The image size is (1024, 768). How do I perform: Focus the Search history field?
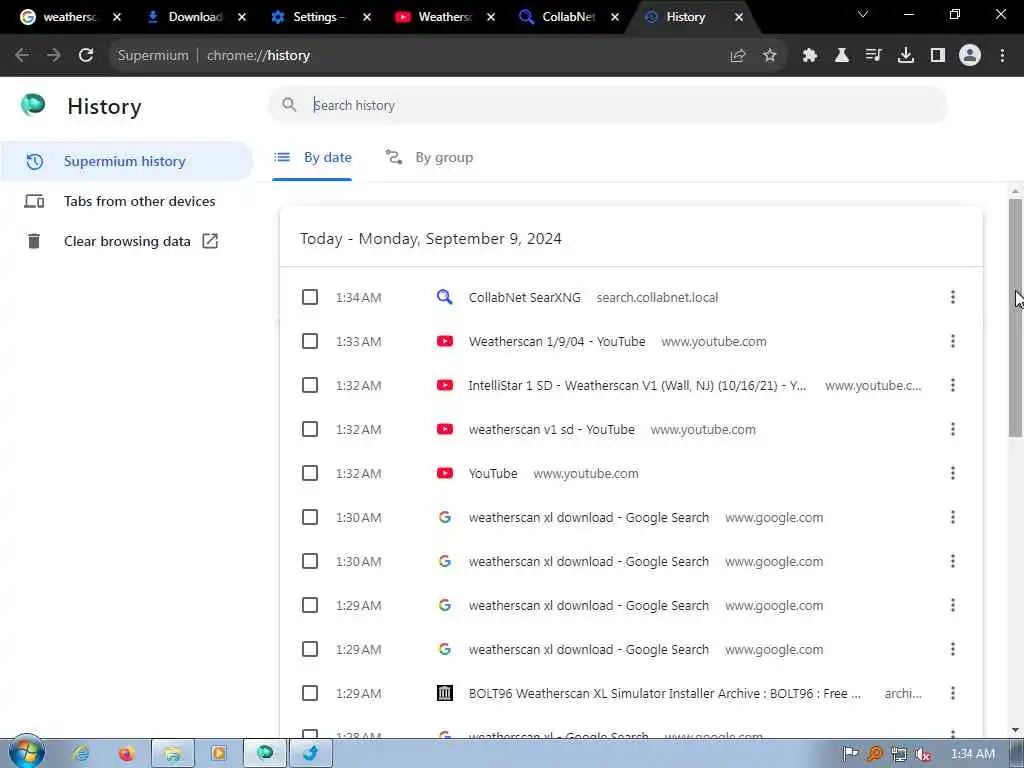click(607, 105)
